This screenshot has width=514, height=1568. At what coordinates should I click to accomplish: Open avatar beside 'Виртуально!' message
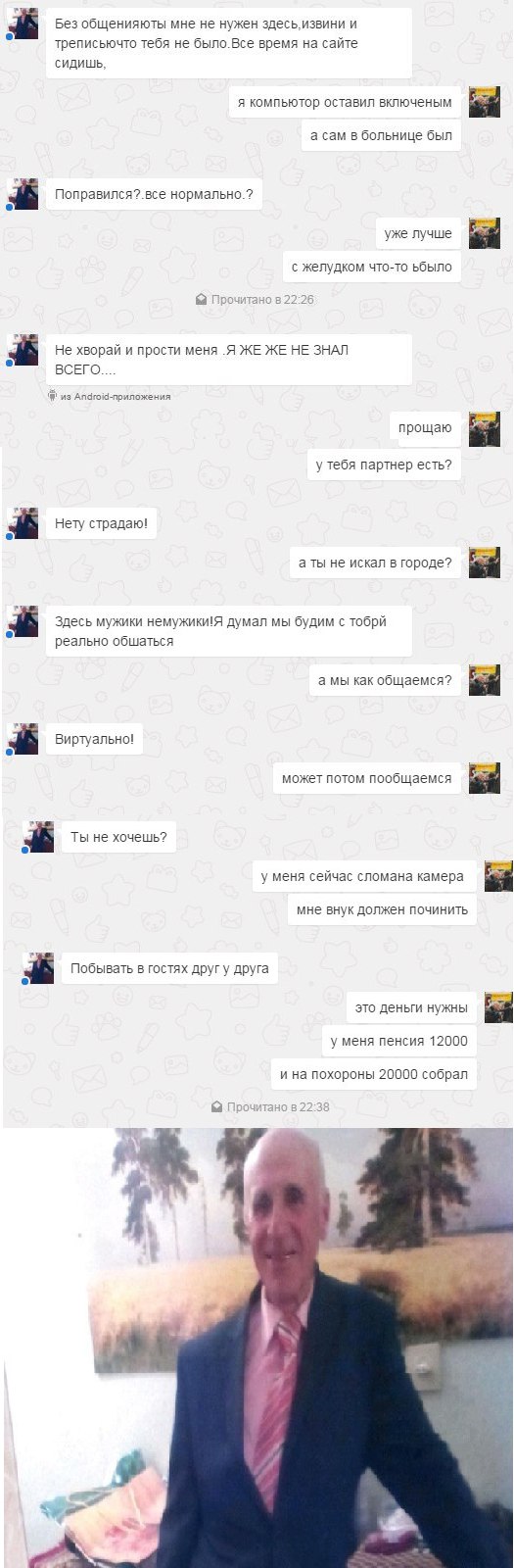click(23, 739)
